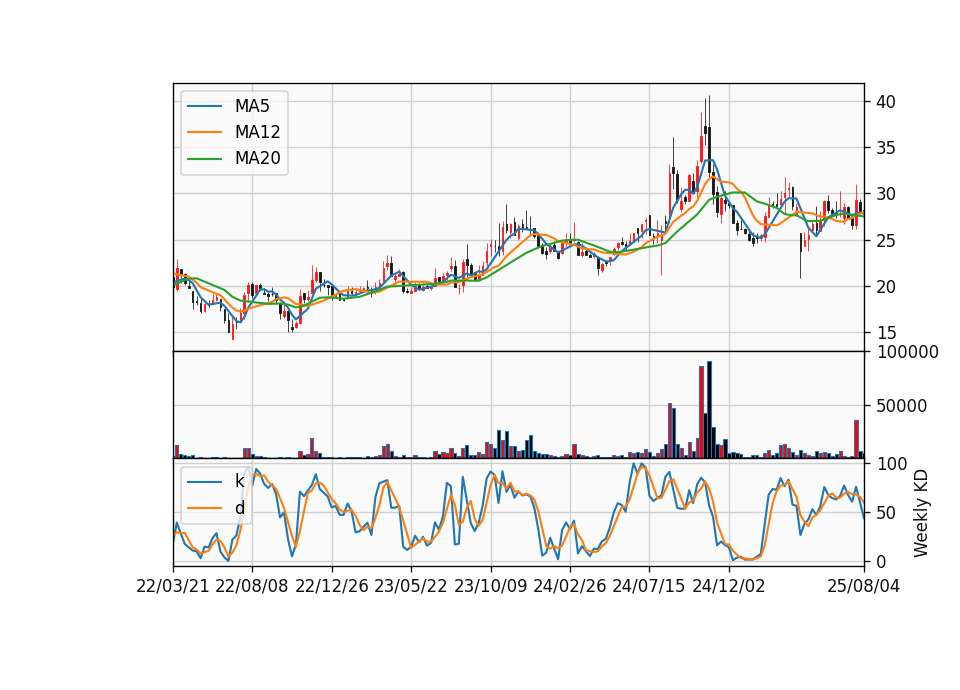Click the orange MA12 legend line sample

pyautogui.click(x=204, y=132)
